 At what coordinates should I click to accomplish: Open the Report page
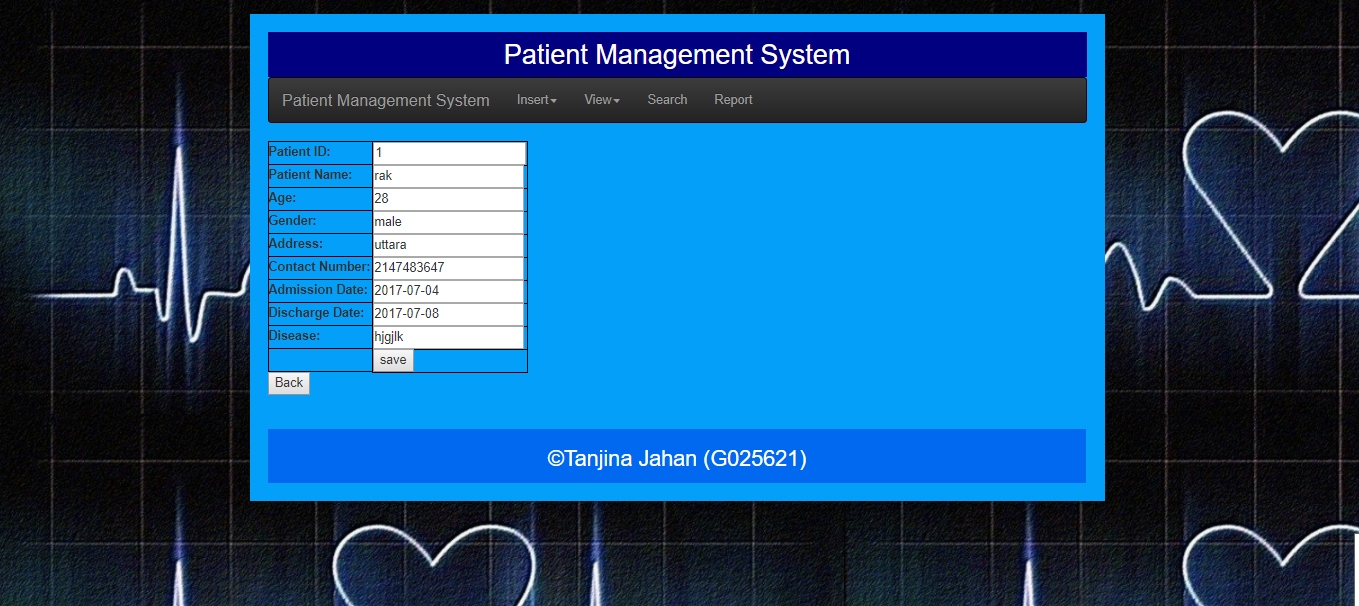[x=733, y=100]
